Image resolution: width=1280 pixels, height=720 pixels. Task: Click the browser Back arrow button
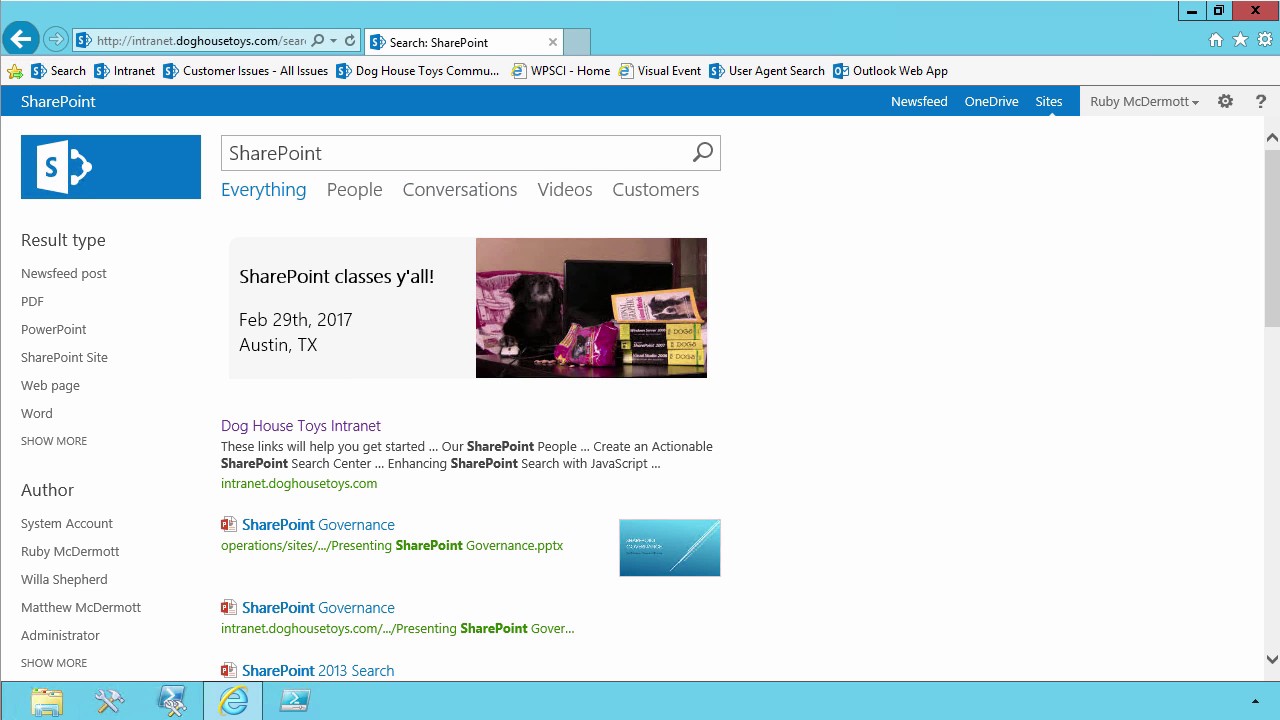point(20,40)
